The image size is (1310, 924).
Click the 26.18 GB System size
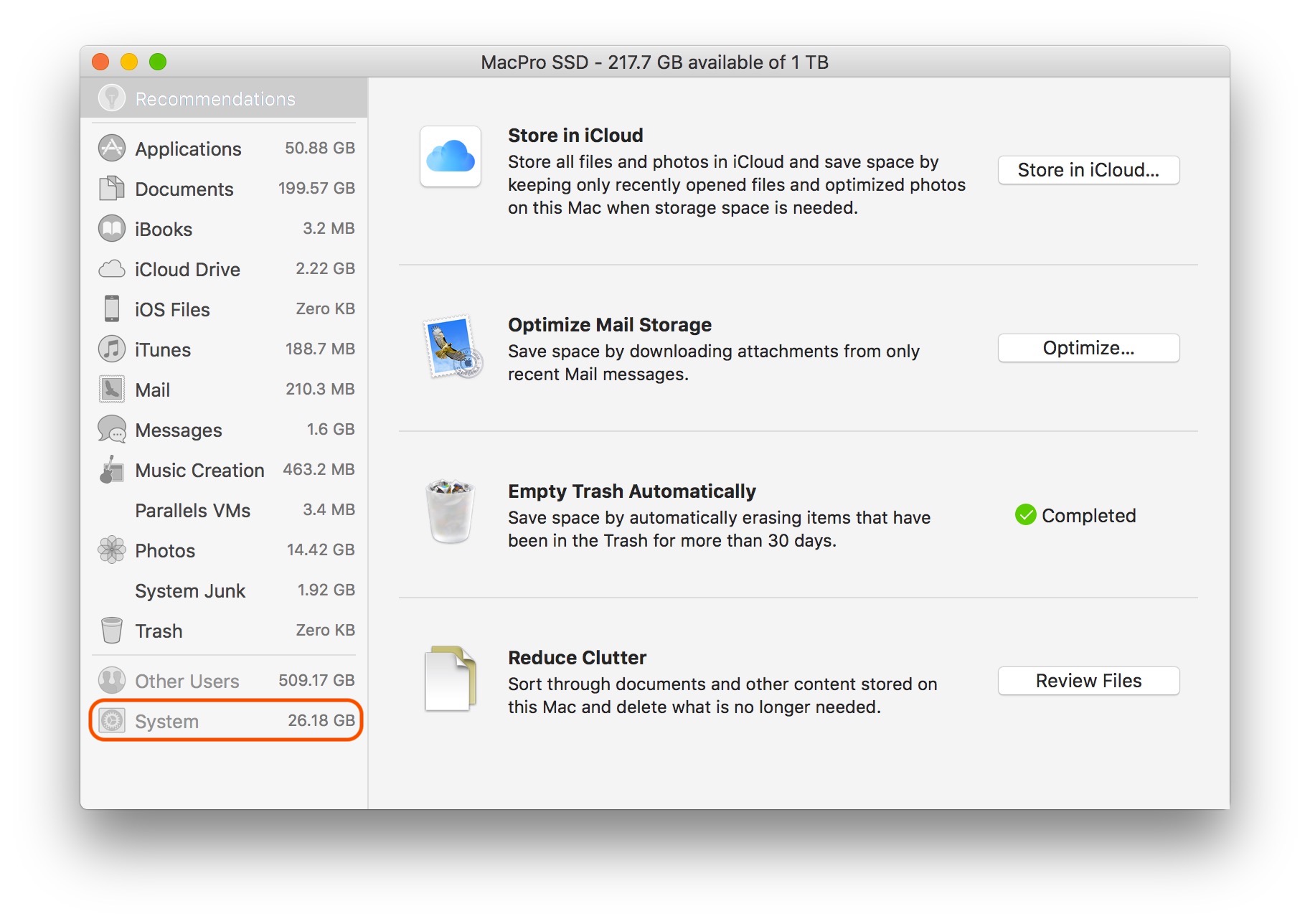coord(321,720)
